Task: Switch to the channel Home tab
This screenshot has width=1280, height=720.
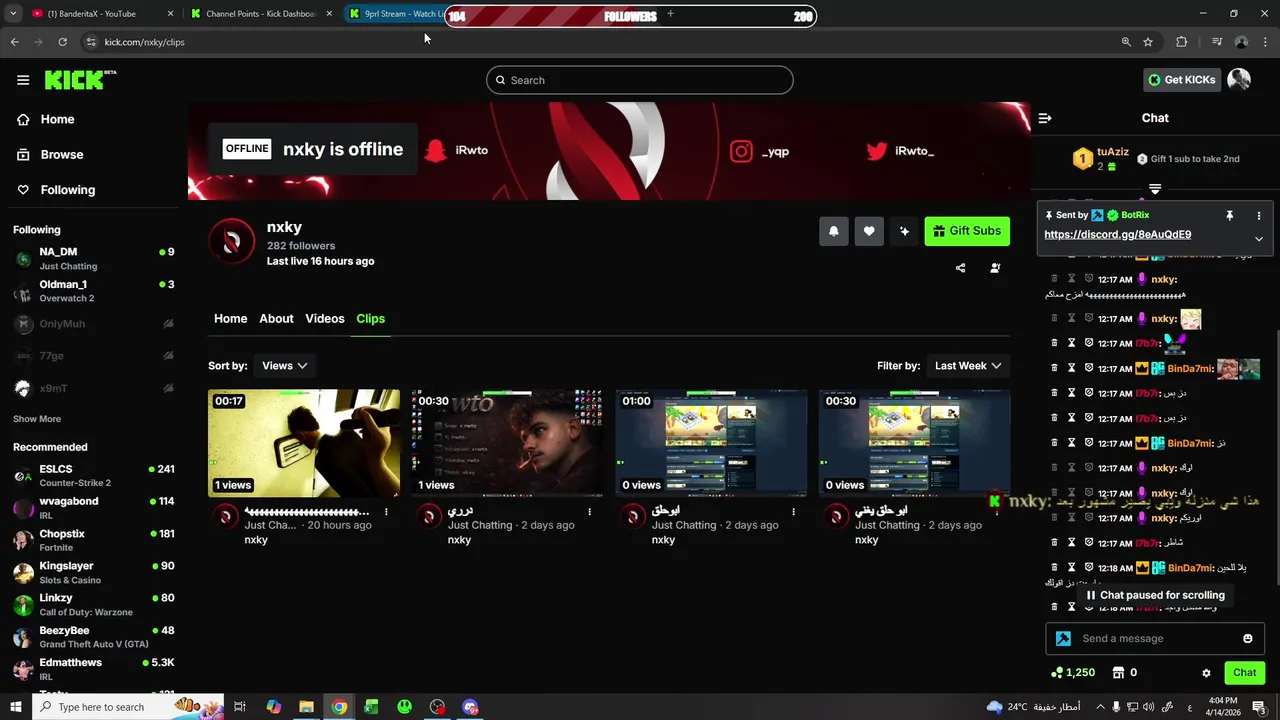Action: (x=230, y=319)
